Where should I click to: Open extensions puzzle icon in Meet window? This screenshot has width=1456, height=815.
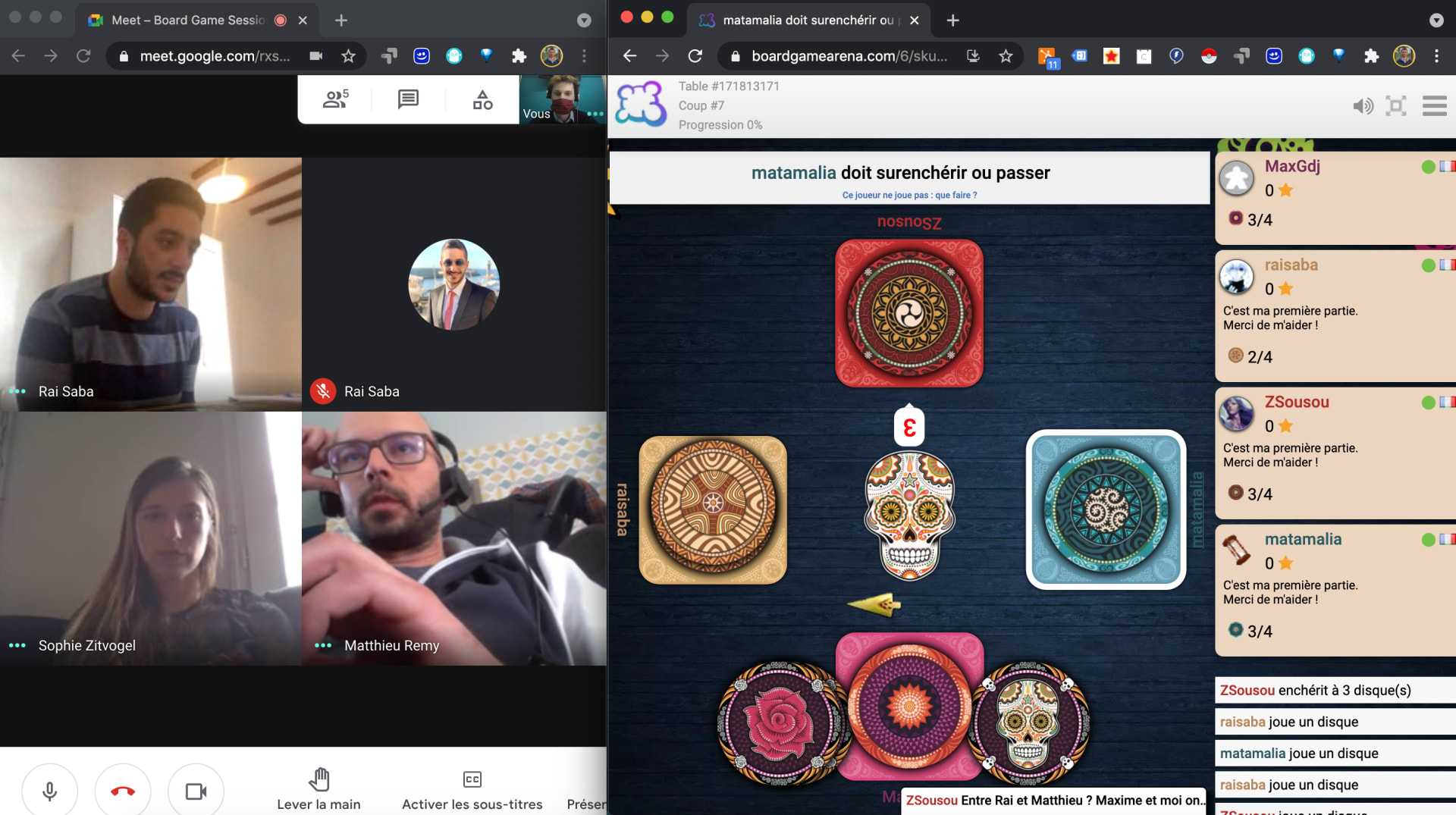519,56
